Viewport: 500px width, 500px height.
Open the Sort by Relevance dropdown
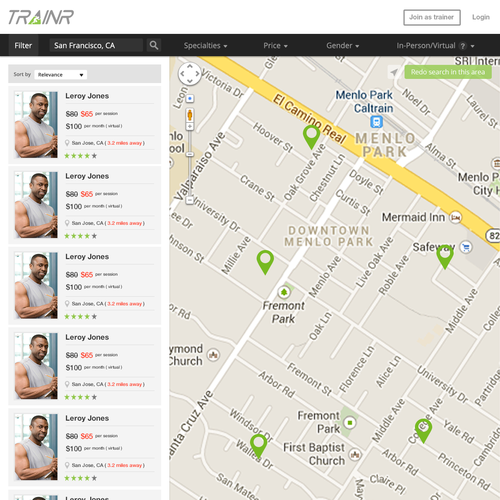tap(61, 75)
